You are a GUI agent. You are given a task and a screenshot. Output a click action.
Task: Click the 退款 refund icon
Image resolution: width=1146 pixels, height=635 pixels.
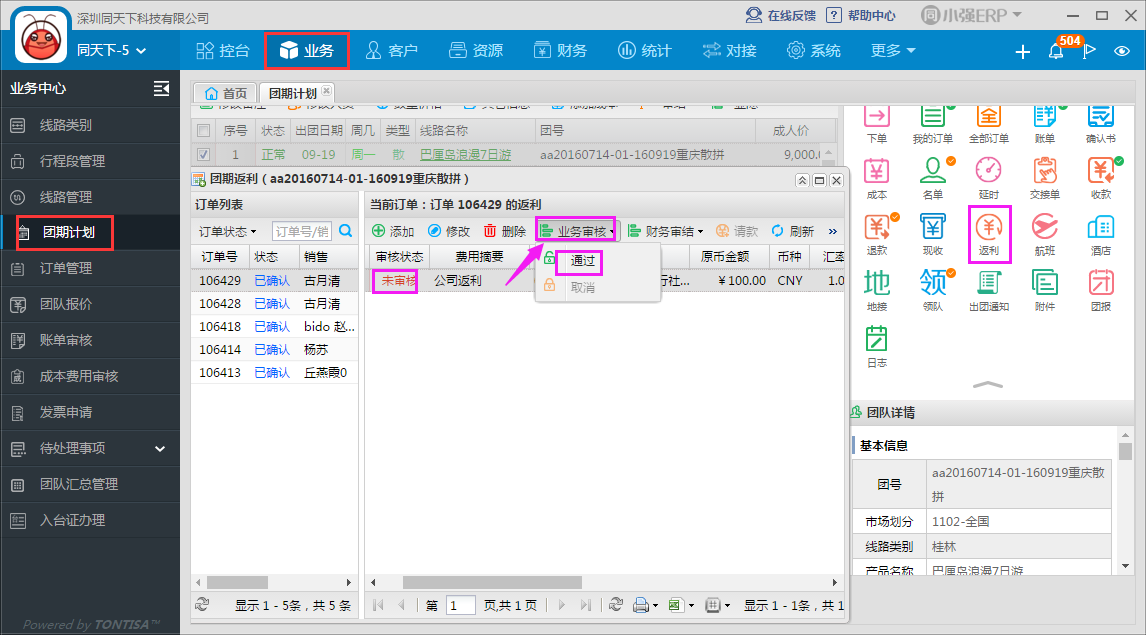click(x=876, y=234)
